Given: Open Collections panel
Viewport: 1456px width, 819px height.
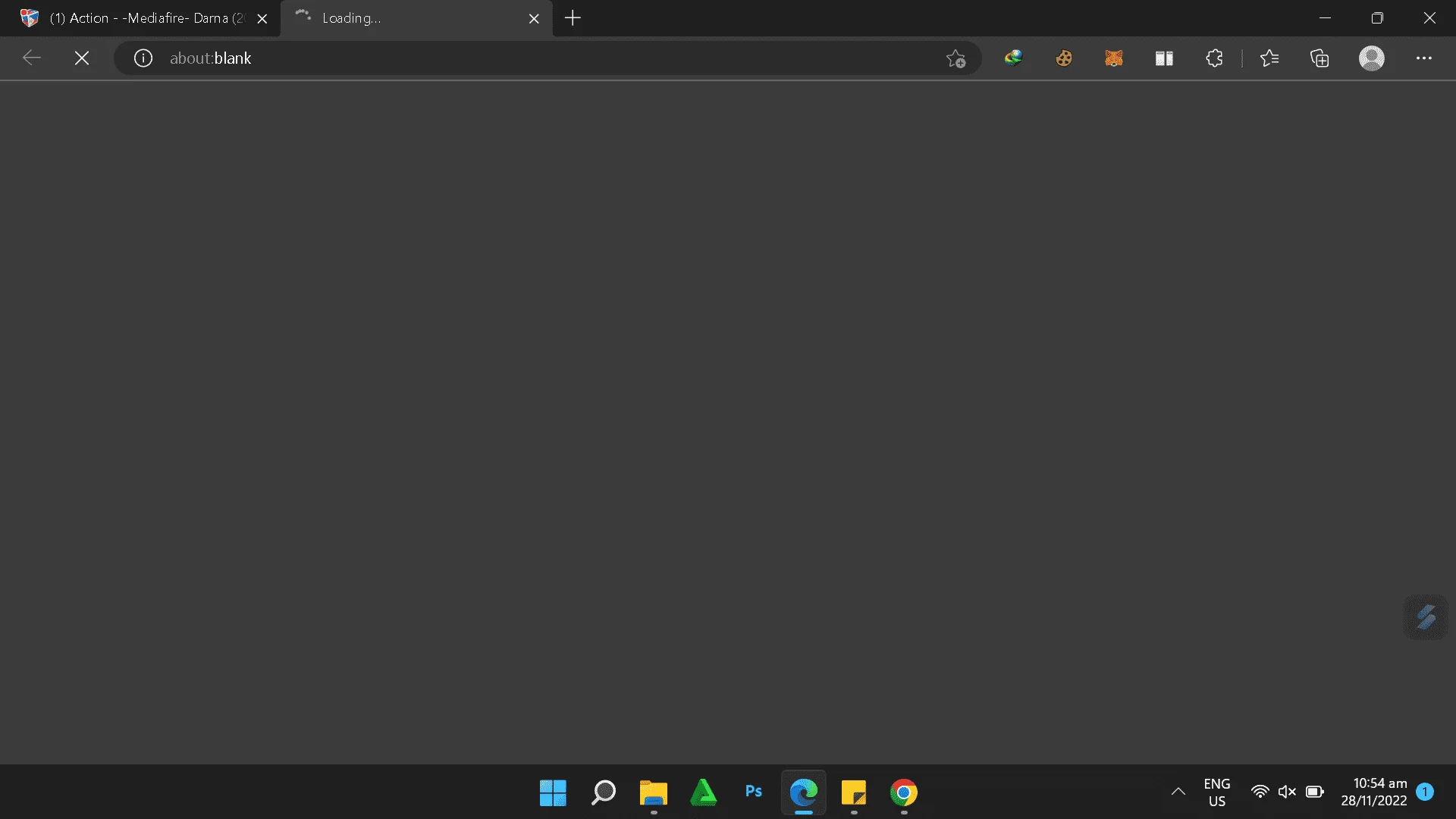Looking at the screenshot, I should point(1319,58).
